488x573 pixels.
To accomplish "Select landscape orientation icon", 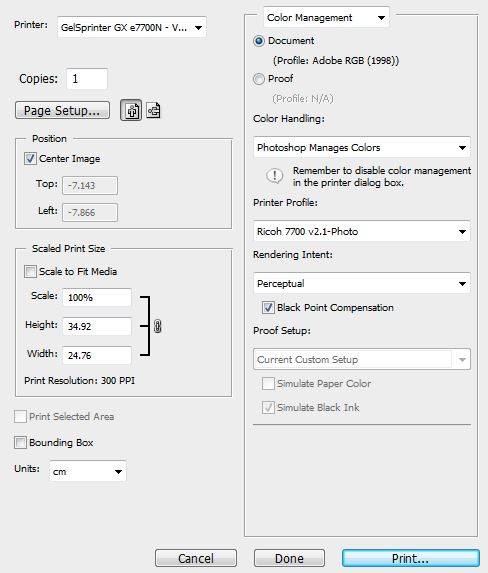I will coord(154,110).
